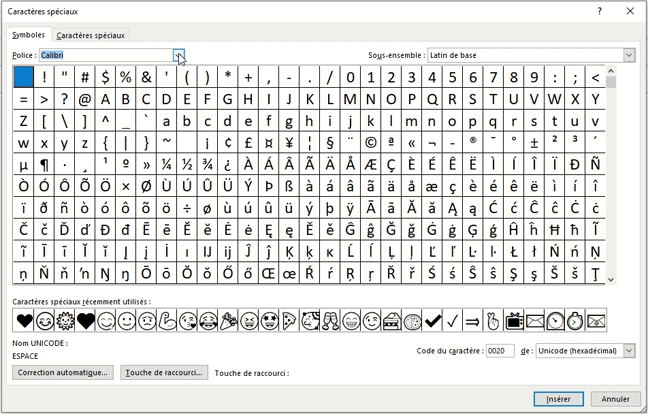Pick the clinking champagne glasses emoji
Screen dimensions: 648x414
point(331,321)
